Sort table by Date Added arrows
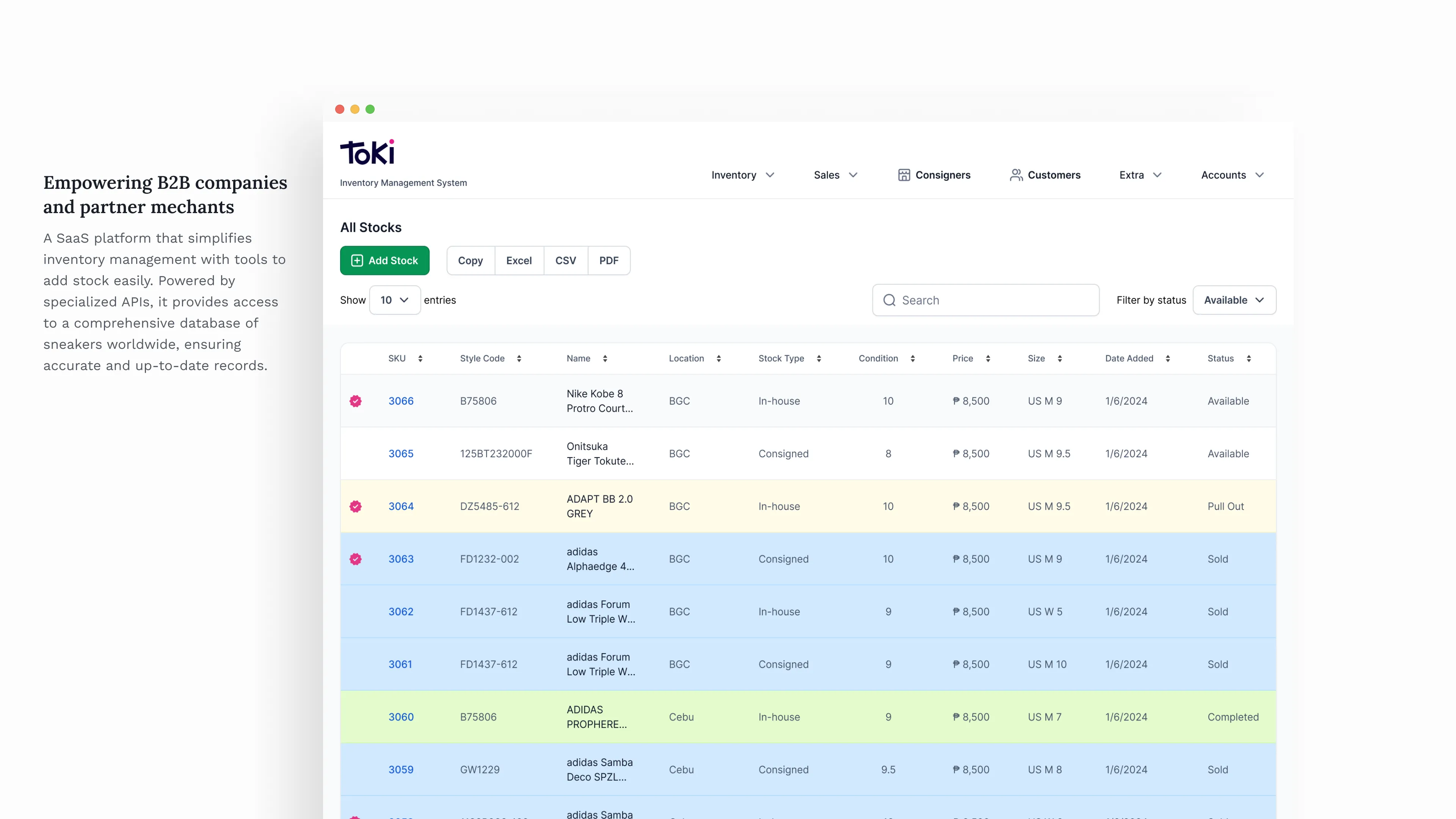1456x819 pixels. coord(1167,358)
